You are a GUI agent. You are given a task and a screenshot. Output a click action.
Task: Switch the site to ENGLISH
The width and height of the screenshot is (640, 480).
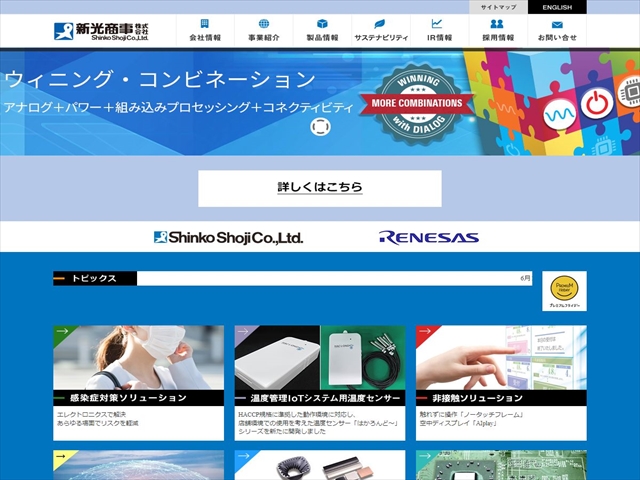pyautogui.click(x=557, y=7)
